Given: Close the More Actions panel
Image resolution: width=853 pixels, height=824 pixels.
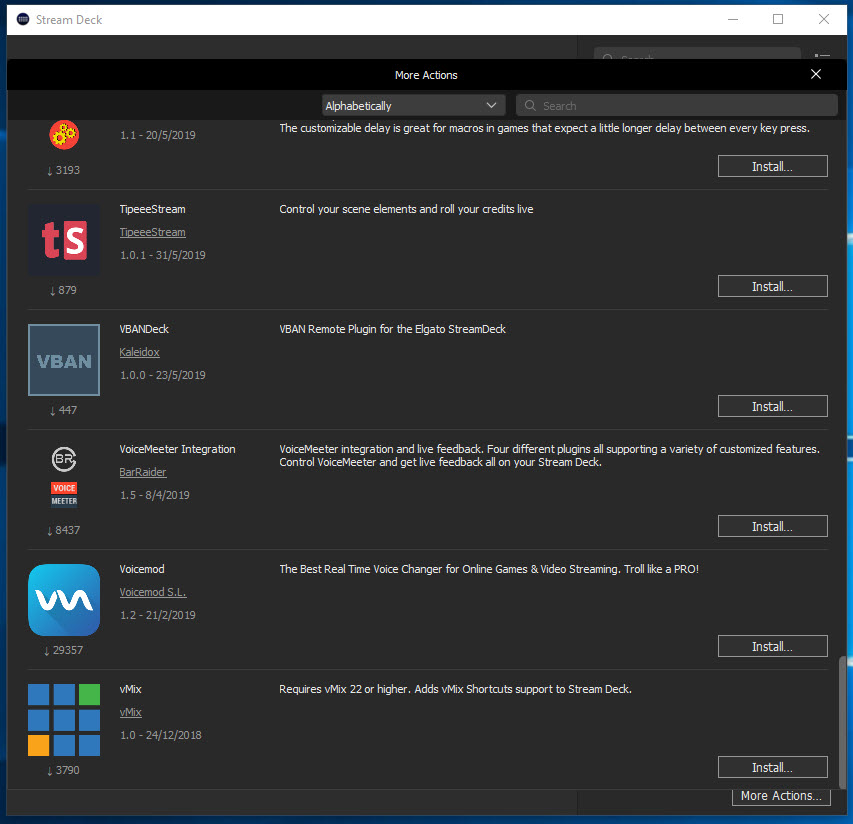Looking at the screenshot, I should (x=815, y=75).
